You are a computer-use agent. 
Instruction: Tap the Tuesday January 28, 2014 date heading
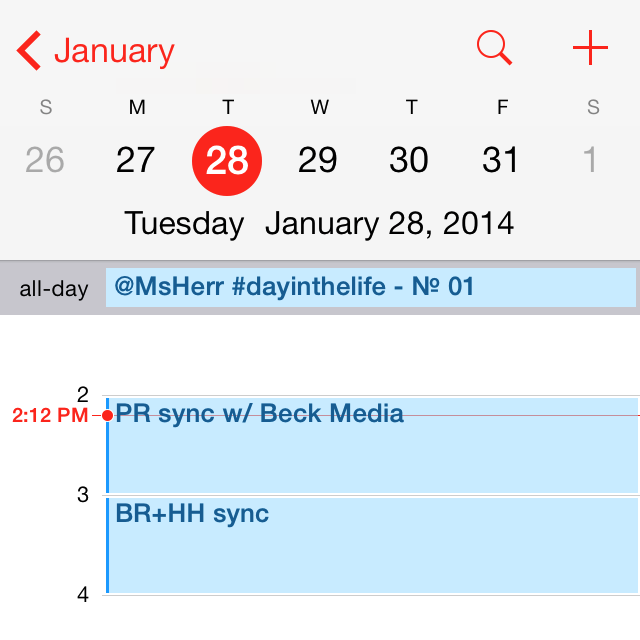click(x=319, y=223)
